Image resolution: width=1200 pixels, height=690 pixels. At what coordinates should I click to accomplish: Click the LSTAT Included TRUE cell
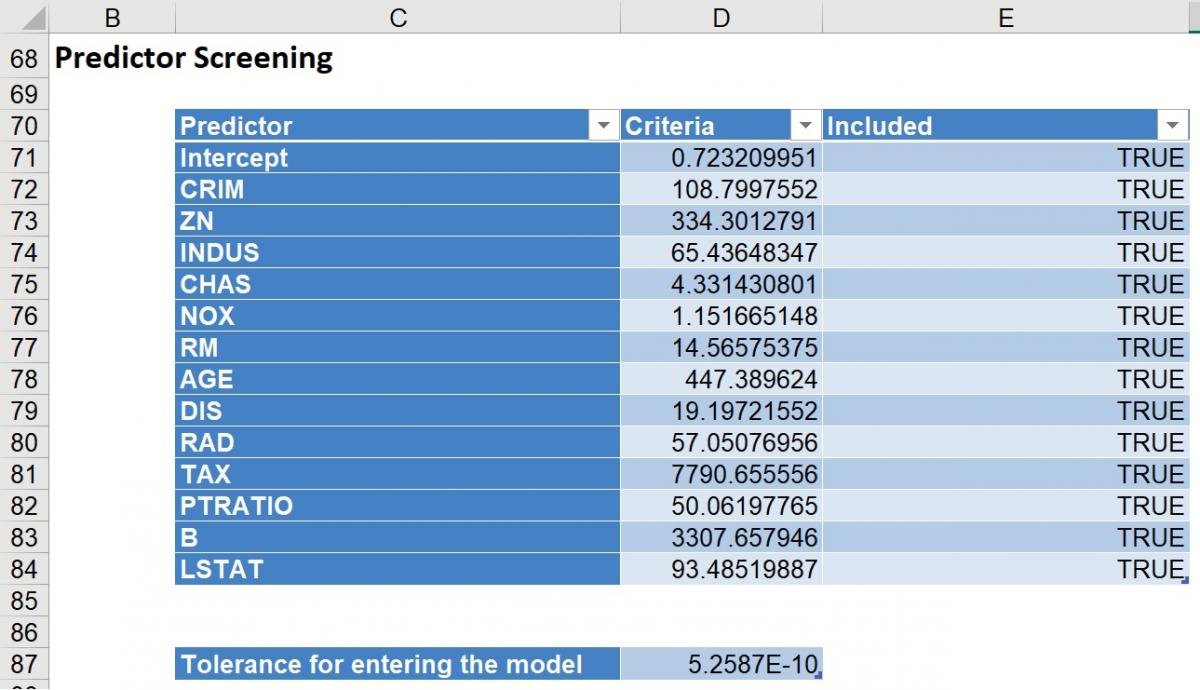tap(1005, 569)
